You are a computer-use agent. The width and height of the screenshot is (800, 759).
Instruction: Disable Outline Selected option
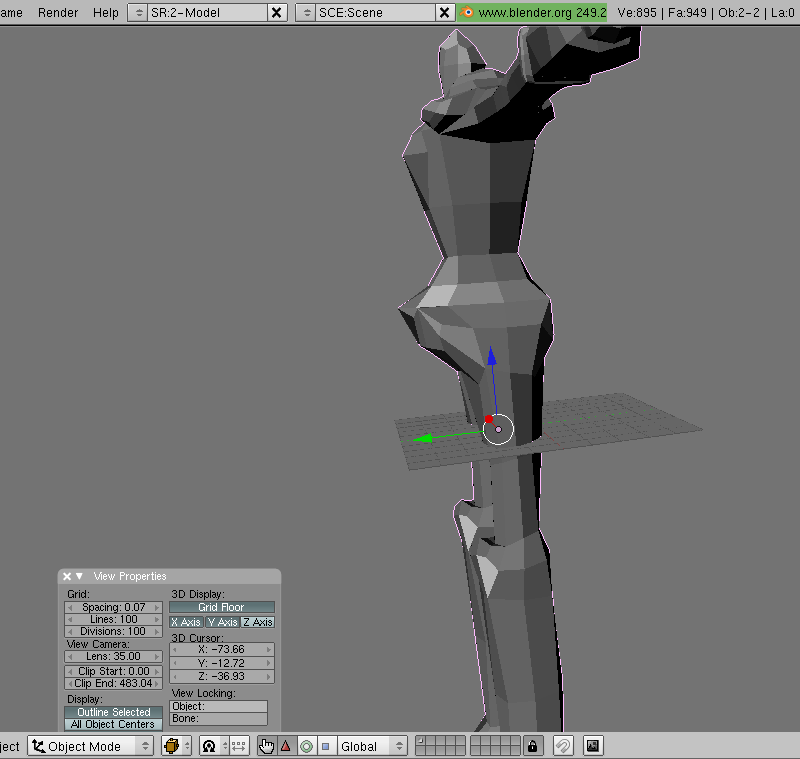[113, 711]
